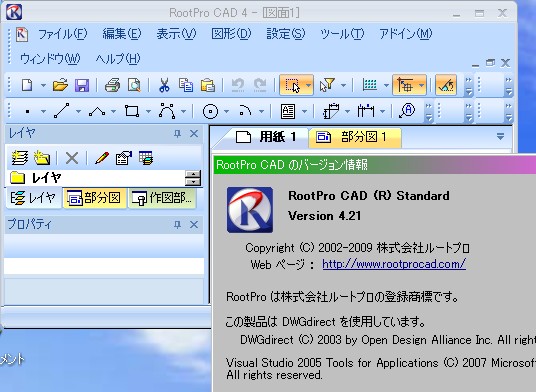This screenshot has width=536, height=392.
Task: Select the Arc drawing tool
Action: [x=245, y=111]
